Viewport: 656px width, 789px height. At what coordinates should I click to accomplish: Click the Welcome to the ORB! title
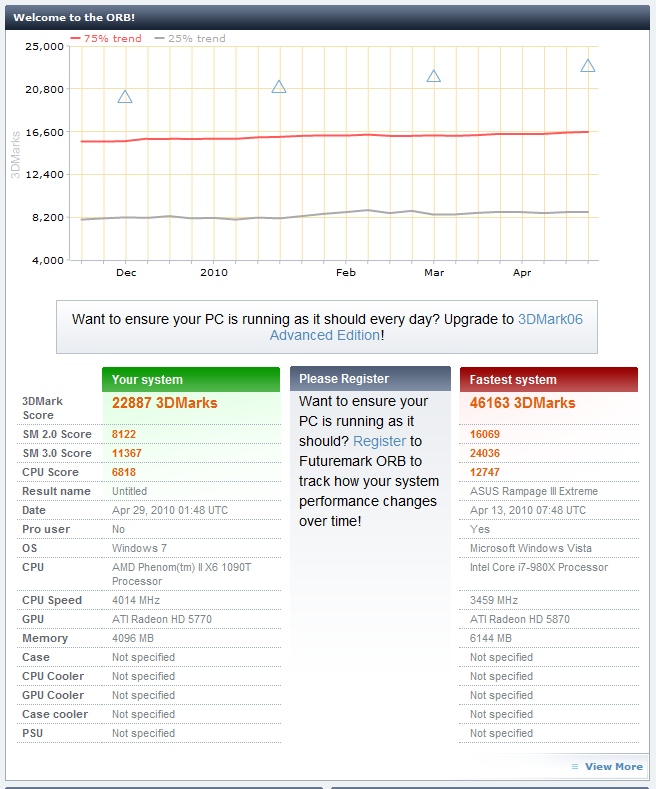[x=74, y=17]
